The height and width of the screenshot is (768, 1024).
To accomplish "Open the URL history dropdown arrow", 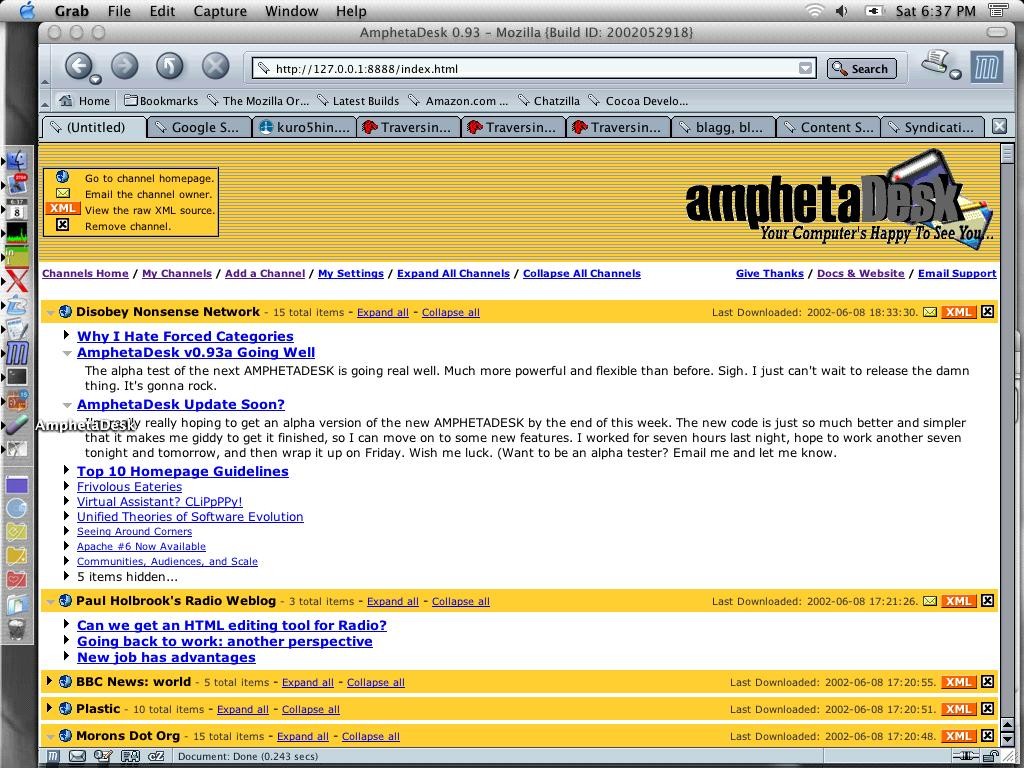I will point(805,68).
